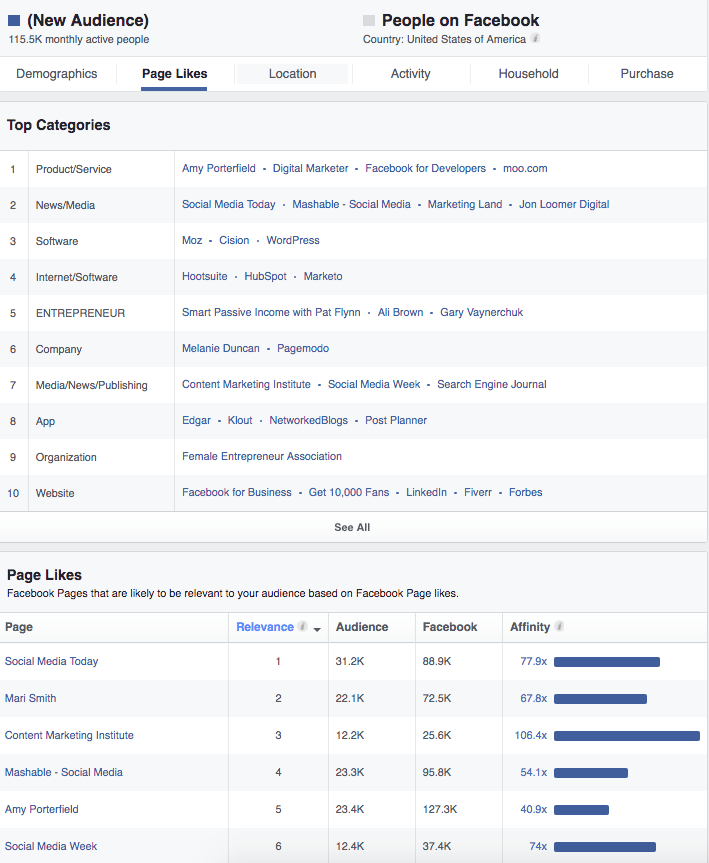Click Mashable - Social Media in Page Likes table

(64, 772)
